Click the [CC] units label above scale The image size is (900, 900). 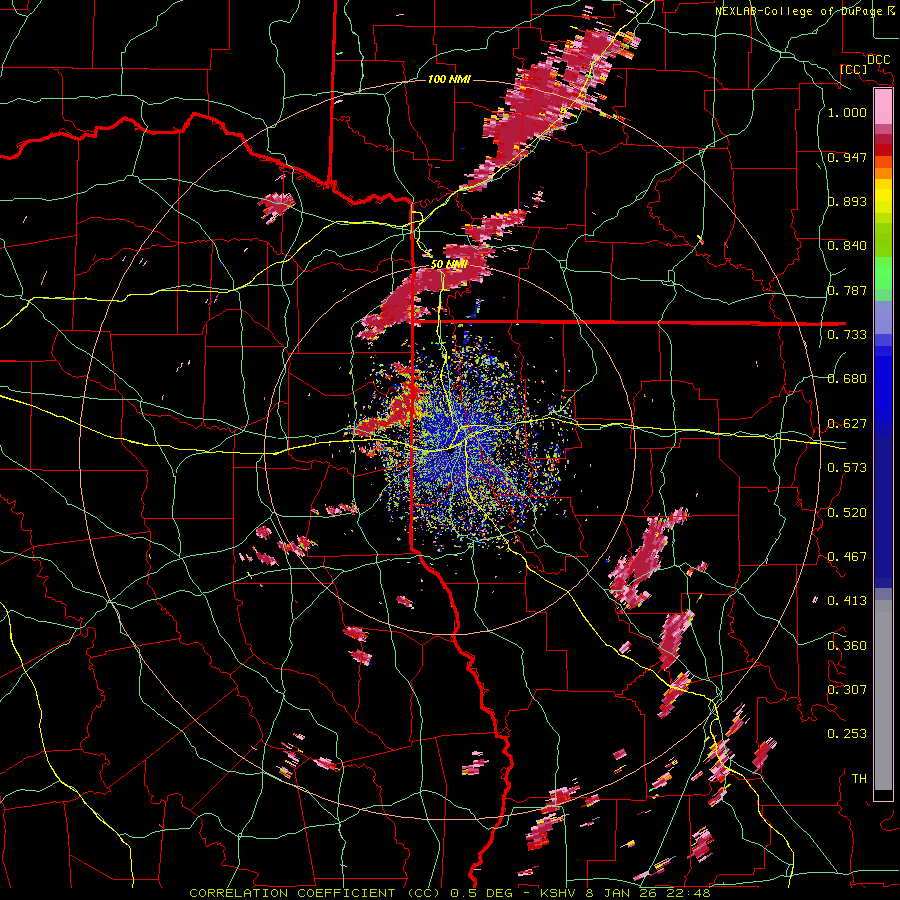[854, 69]
